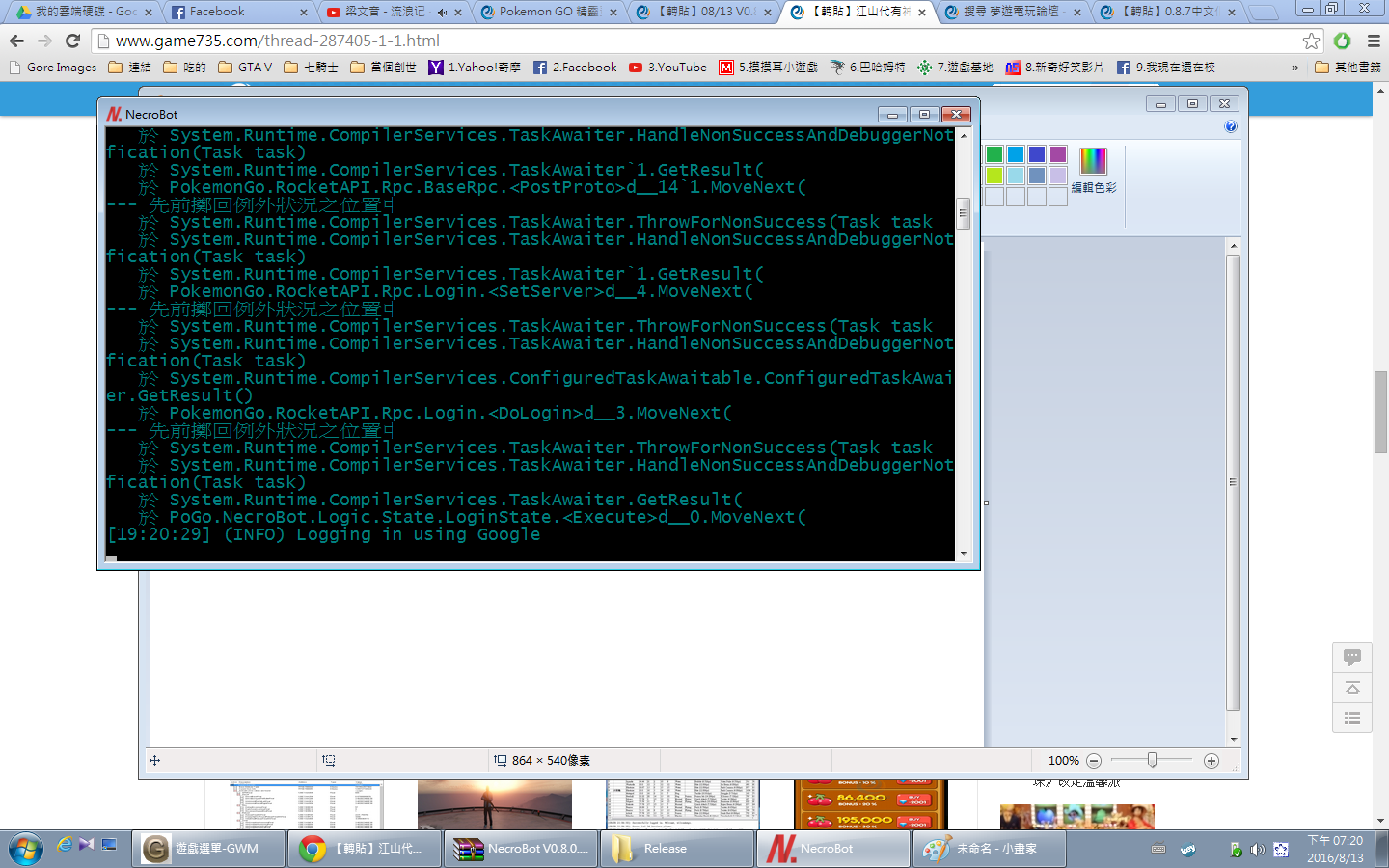Switch to the Release folder taskbar button
Viewport: 1389px width, 868px height.
point(677,849)
